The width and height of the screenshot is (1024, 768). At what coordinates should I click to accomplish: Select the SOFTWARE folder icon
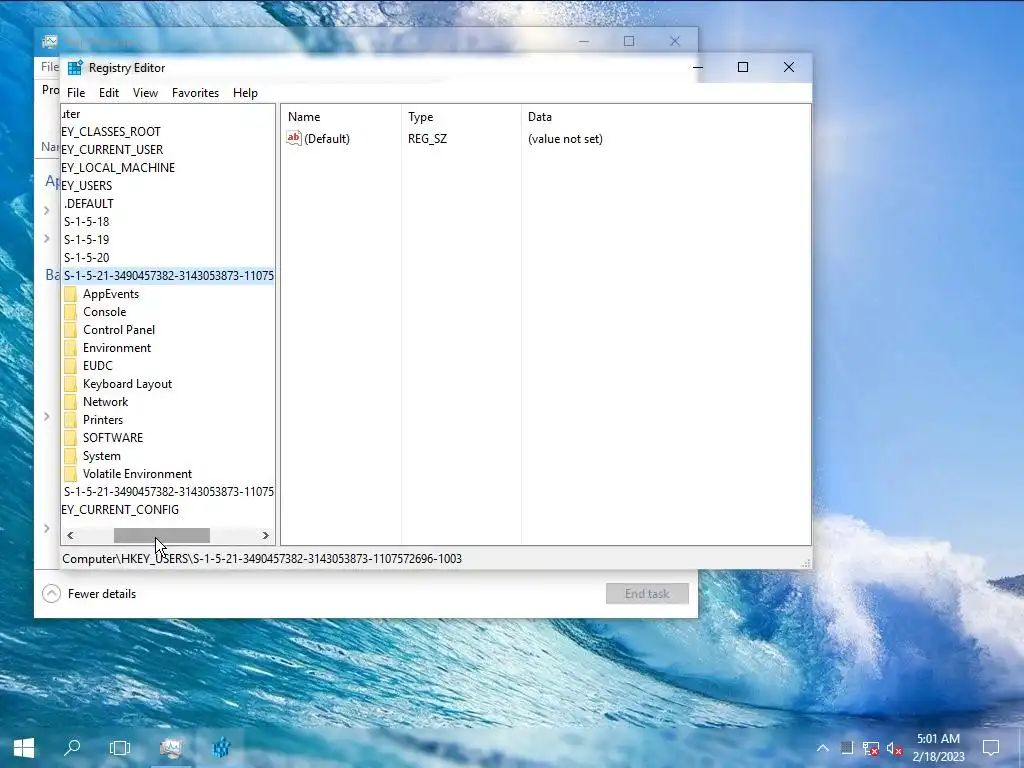coord(71,438)
